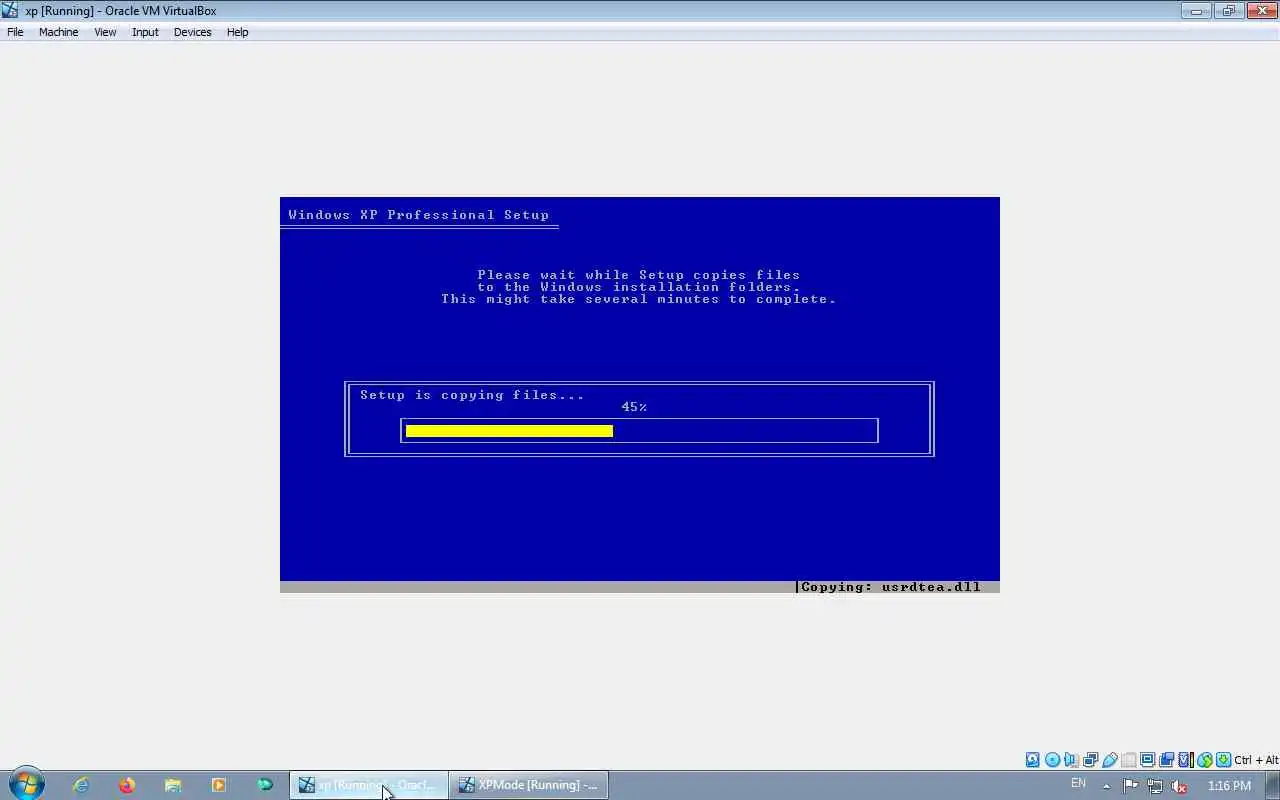This screenshot has height=800, width=1280.
Task: Click the network adapters indicator icon
Action: point(1090,760)
